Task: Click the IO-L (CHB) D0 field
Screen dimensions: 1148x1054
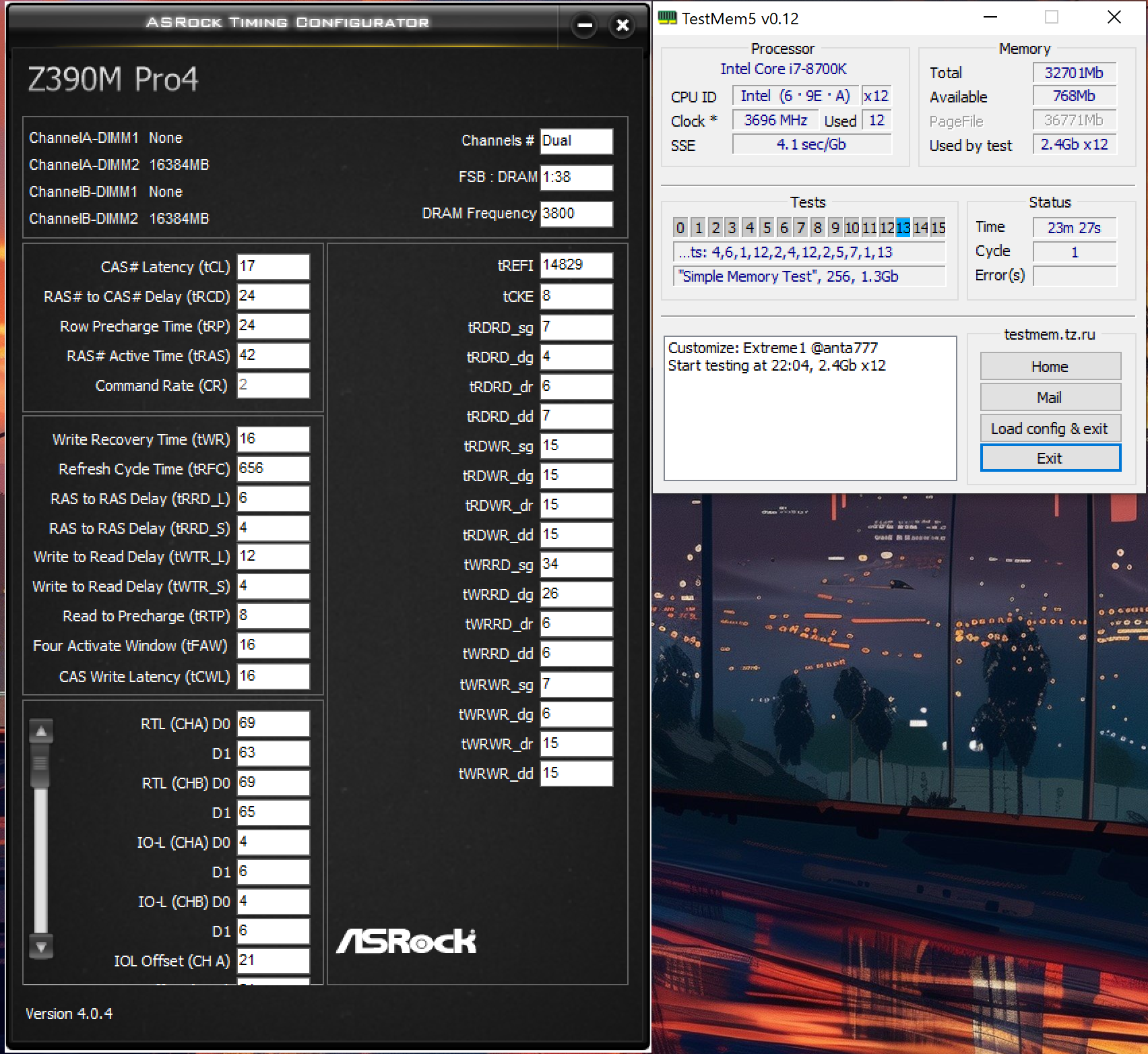Action: pos(274,901)
